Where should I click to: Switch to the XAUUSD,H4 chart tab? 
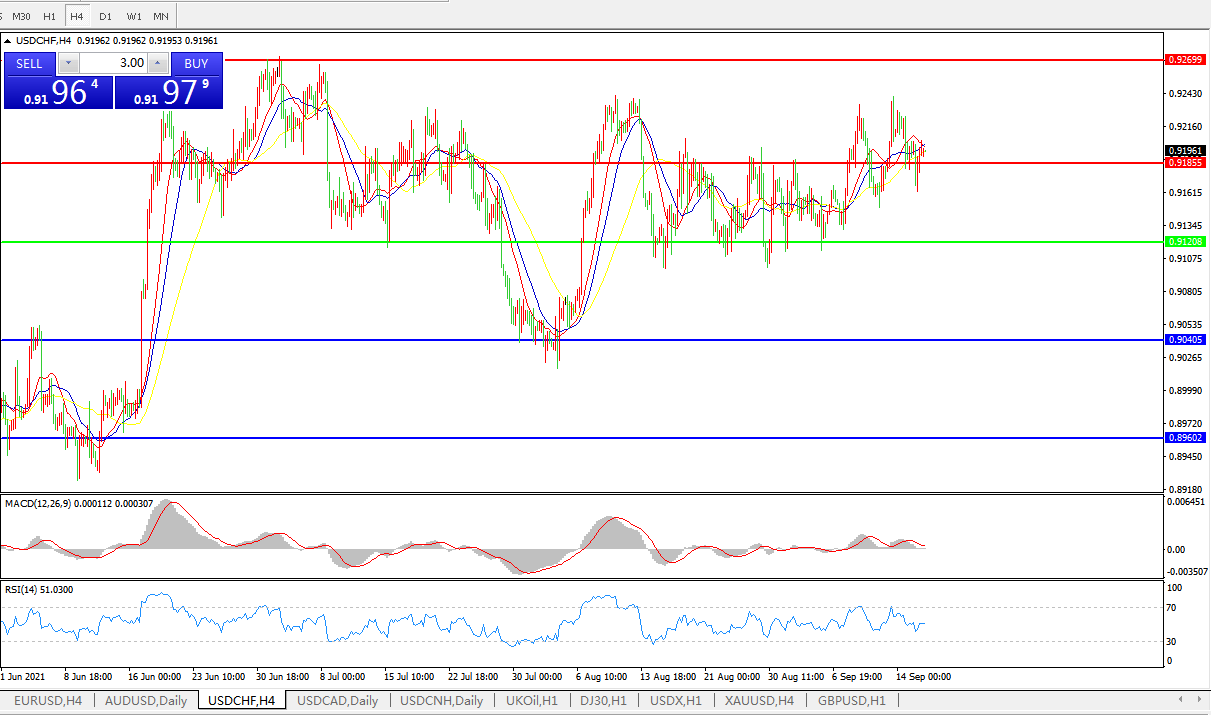[759, 701]
